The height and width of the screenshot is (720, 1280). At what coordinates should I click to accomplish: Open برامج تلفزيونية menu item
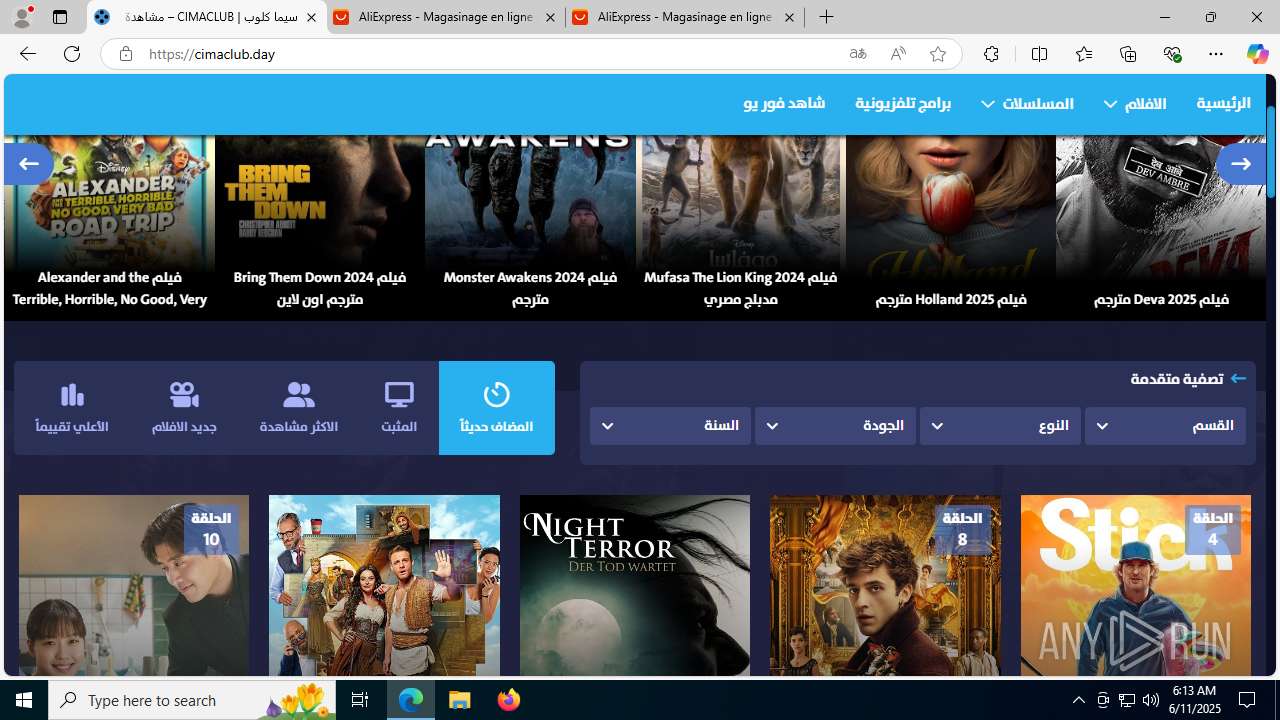tap(903, 103)
